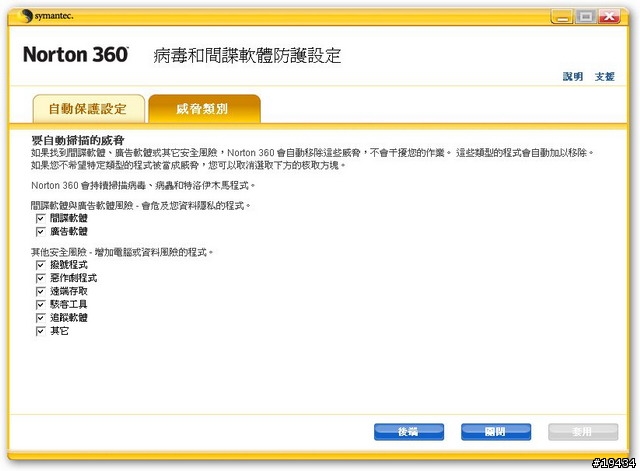640x471 pixels.
Task: Click the 後端 button
Action: (409, 432)
